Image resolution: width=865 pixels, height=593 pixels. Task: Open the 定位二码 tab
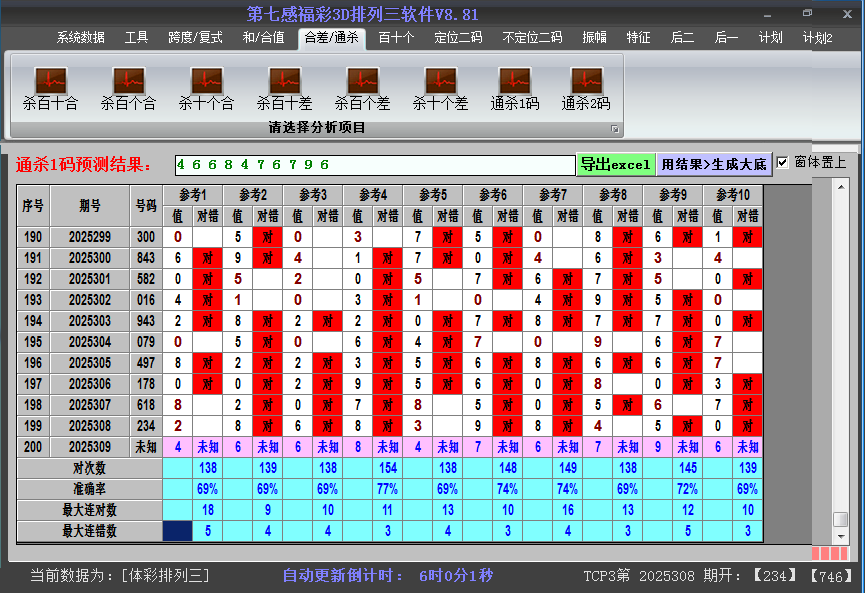(x=458, y=38)
